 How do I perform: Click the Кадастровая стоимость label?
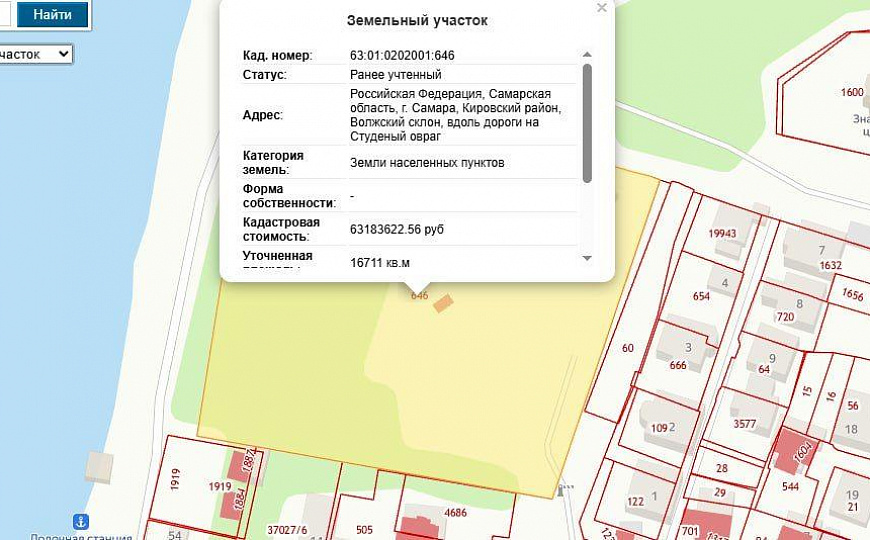pyautogui.click(x=281, y=229)
